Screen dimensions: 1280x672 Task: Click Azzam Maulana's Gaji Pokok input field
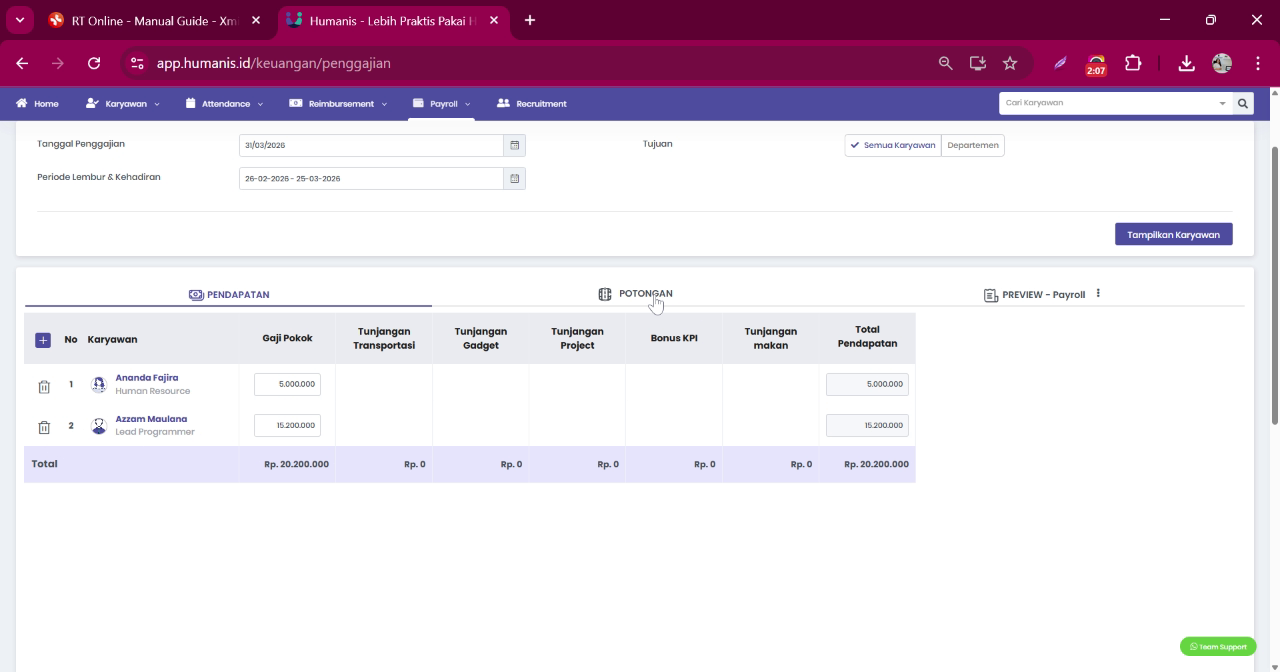coord(287,425)
